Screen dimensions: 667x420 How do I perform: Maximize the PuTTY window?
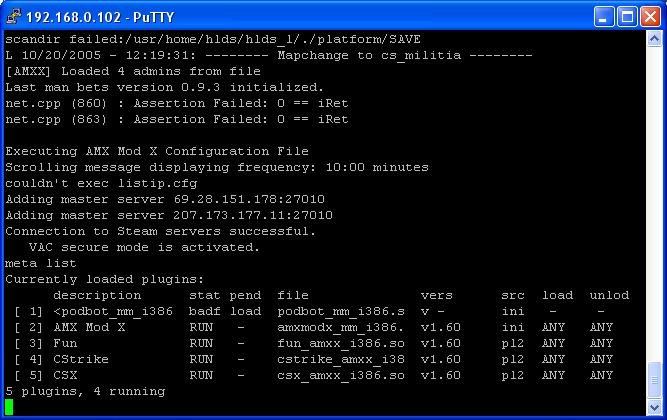pos(627,17)
